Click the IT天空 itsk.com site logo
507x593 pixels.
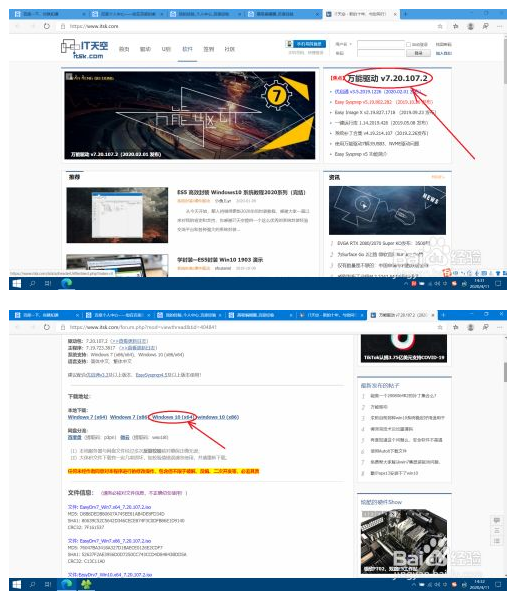pyautogui.click(x=84, y=49)
